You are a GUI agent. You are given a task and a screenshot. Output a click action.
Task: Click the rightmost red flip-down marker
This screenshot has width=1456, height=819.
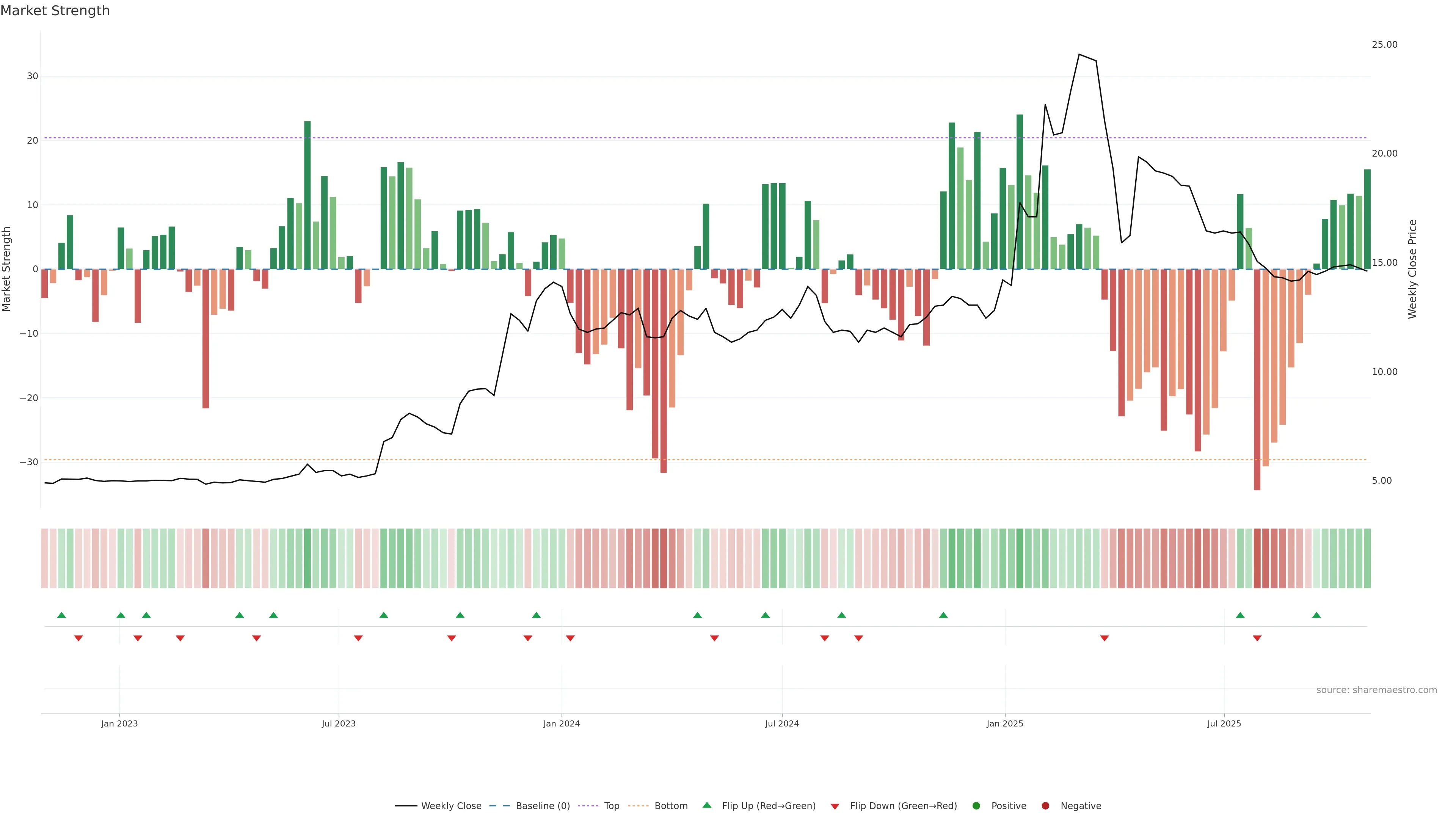coord(1257,638)
